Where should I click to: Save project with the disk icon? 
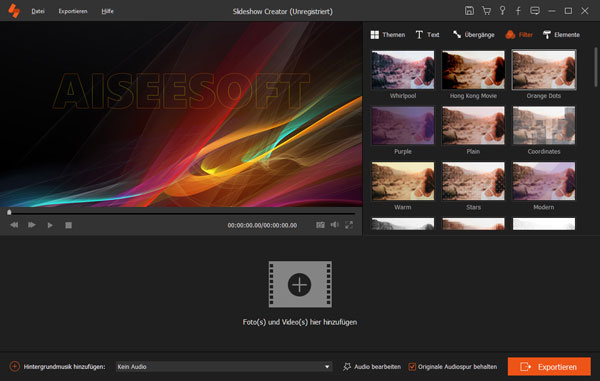[469, 11]
